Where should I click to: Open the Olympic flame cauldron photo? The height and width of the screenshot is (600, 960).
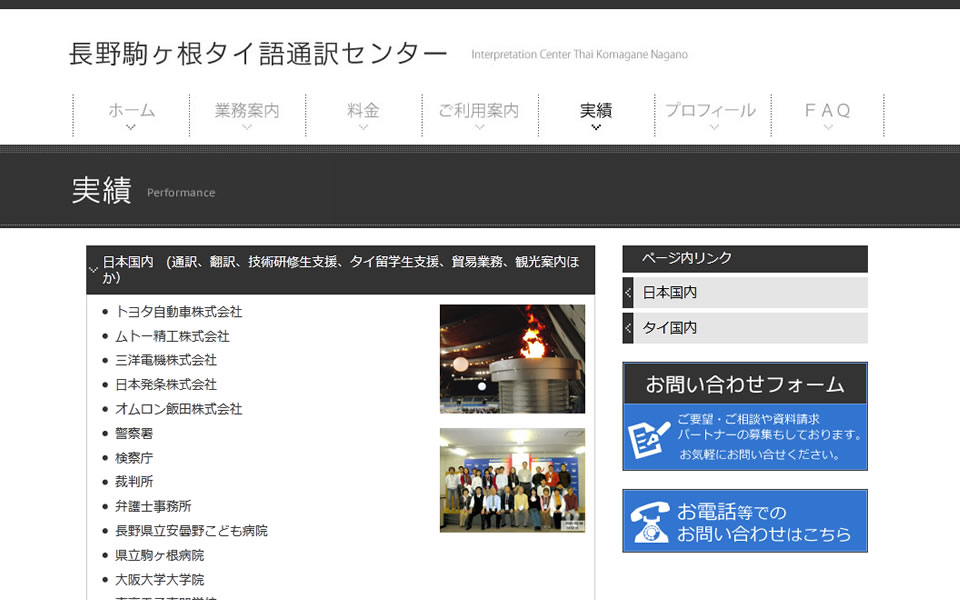(x=512, y=359)
